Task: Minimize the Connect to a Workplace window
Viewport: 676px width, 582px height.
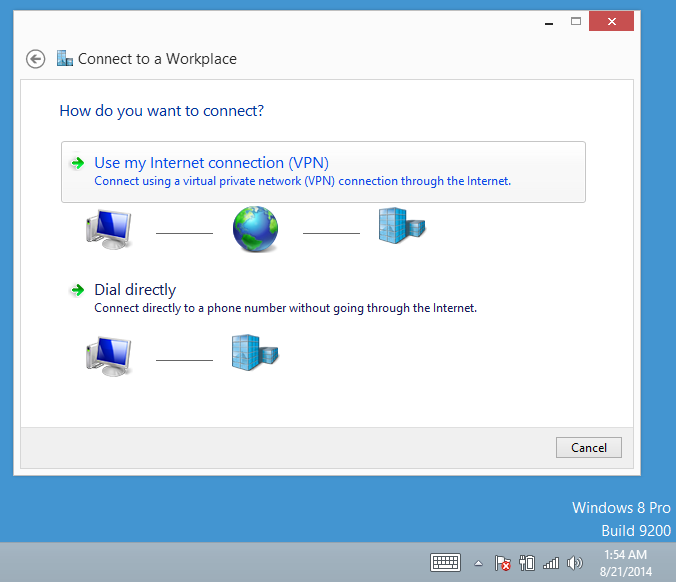Action: coord(549,22)
